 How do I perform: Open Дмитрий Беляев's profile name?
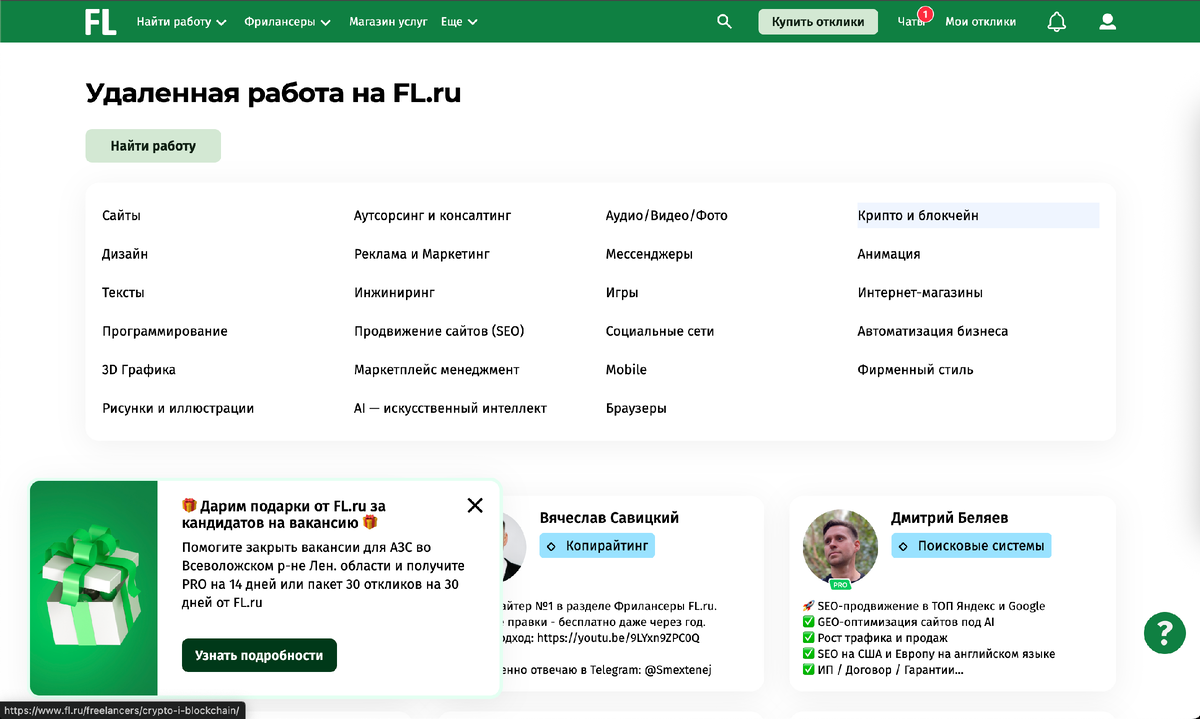(x=949, y=518)
